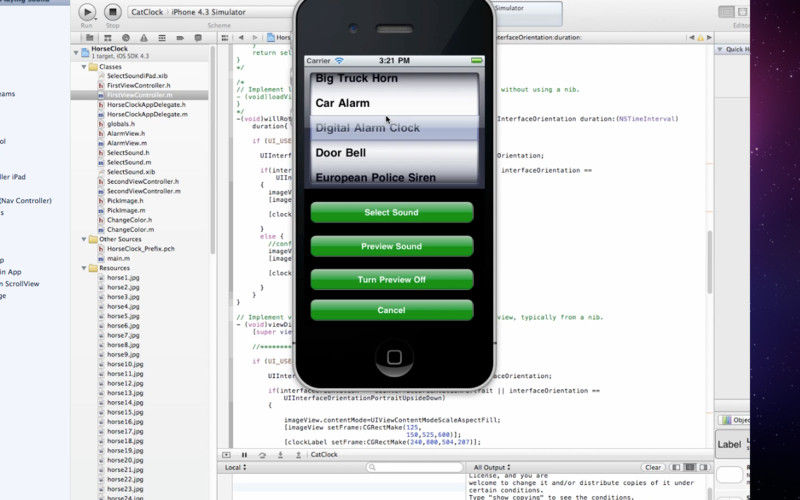Click the HorseClock project icon in navigator

click(85, 52)
